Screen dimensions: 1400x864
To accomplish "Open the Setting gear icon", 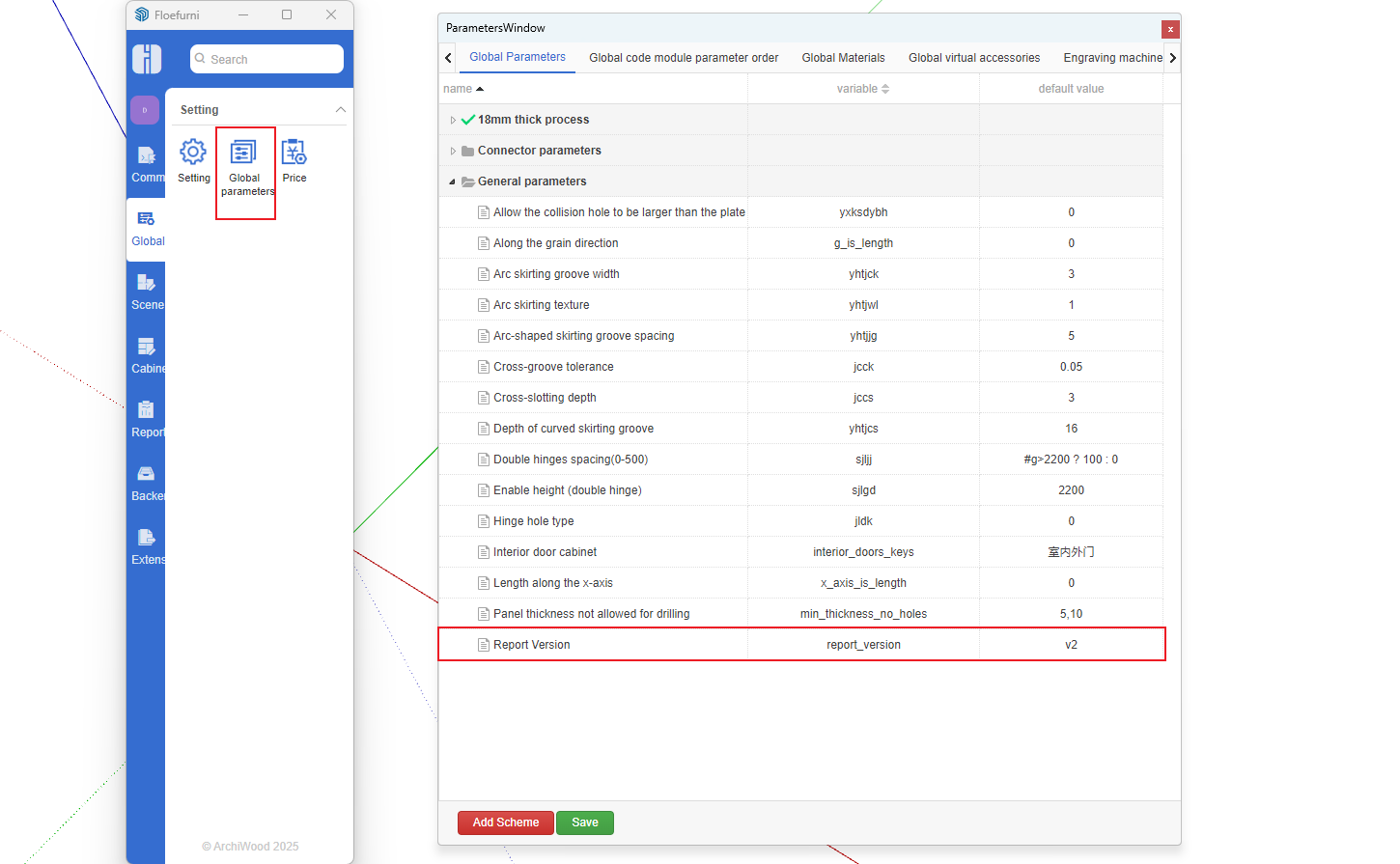I will [x=193, y=153].
